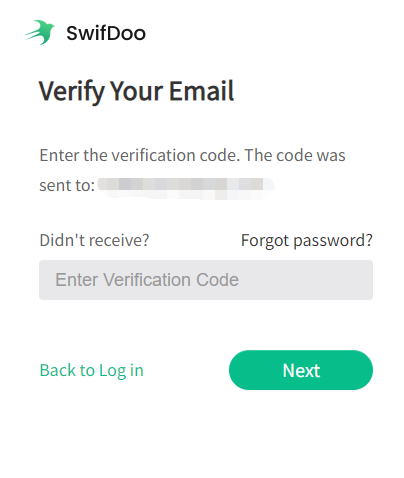Click the white Next label on the button
404x478 pixels.
(x=301, y=370)
